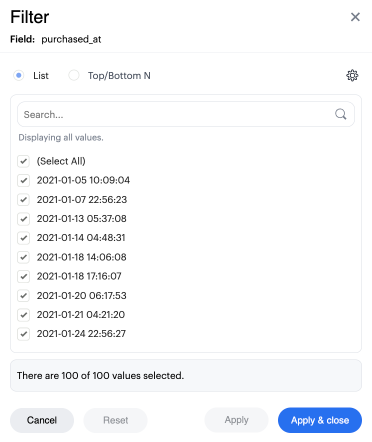Click the Apply button
Viewport: 372px width, 442px height.
click(236, 420)
